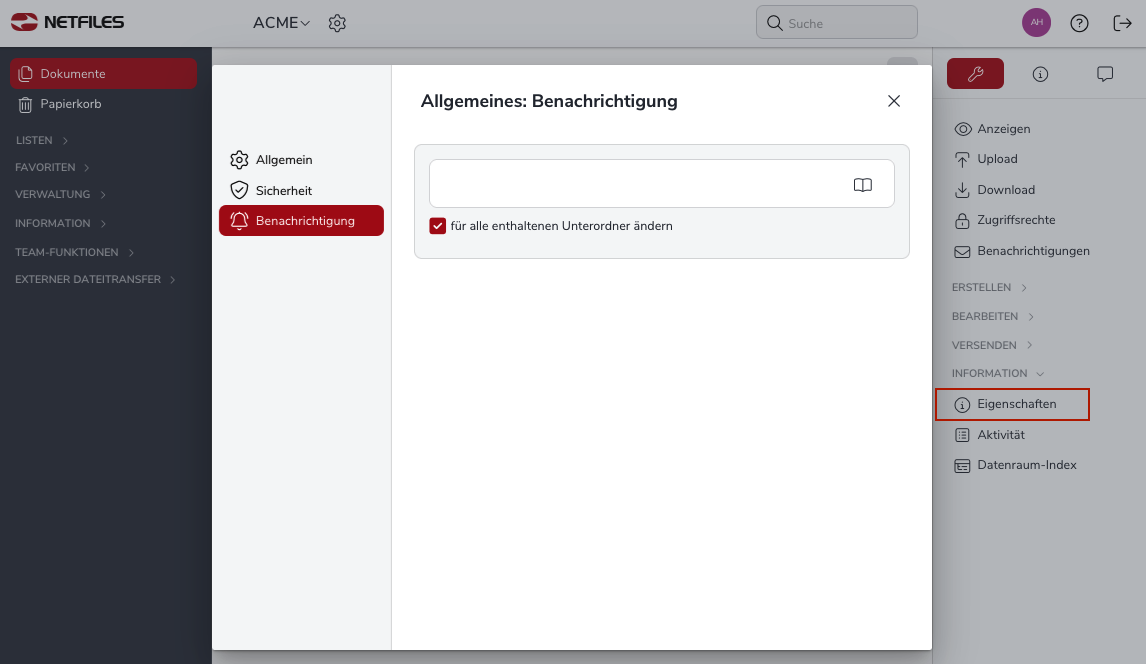Click the Anzeigen eye icon

(x=963, y=129)
